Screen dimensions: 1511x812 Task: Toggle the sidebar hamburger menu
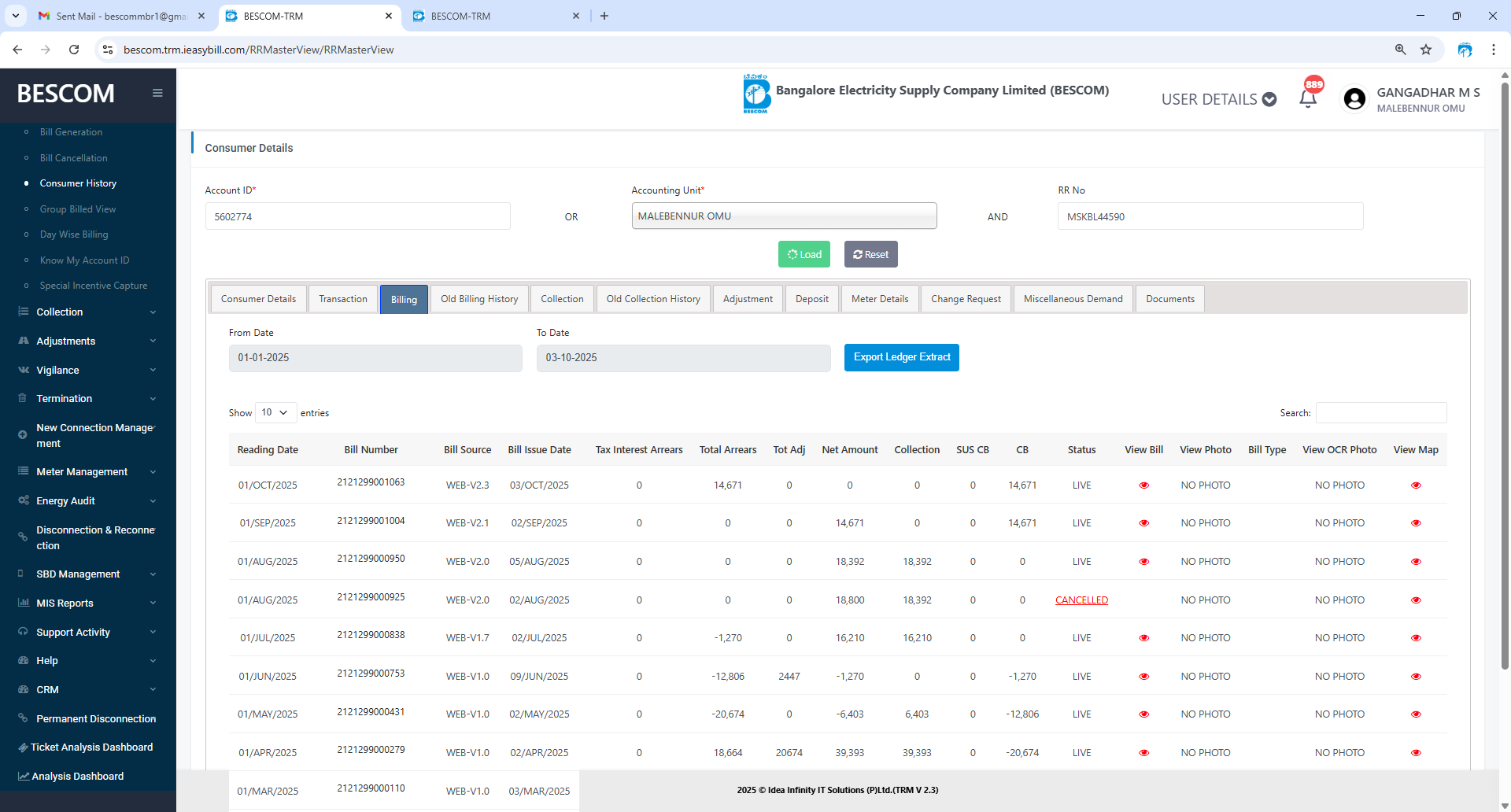pos(157,93)
